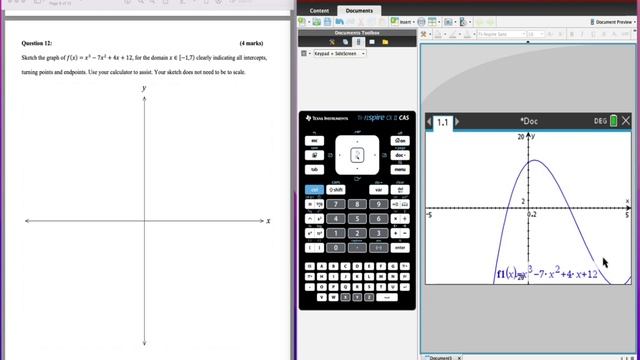This screenshot has width=640, height=360.
Task: Click the text color icon
Action: (x=467, y=35)
